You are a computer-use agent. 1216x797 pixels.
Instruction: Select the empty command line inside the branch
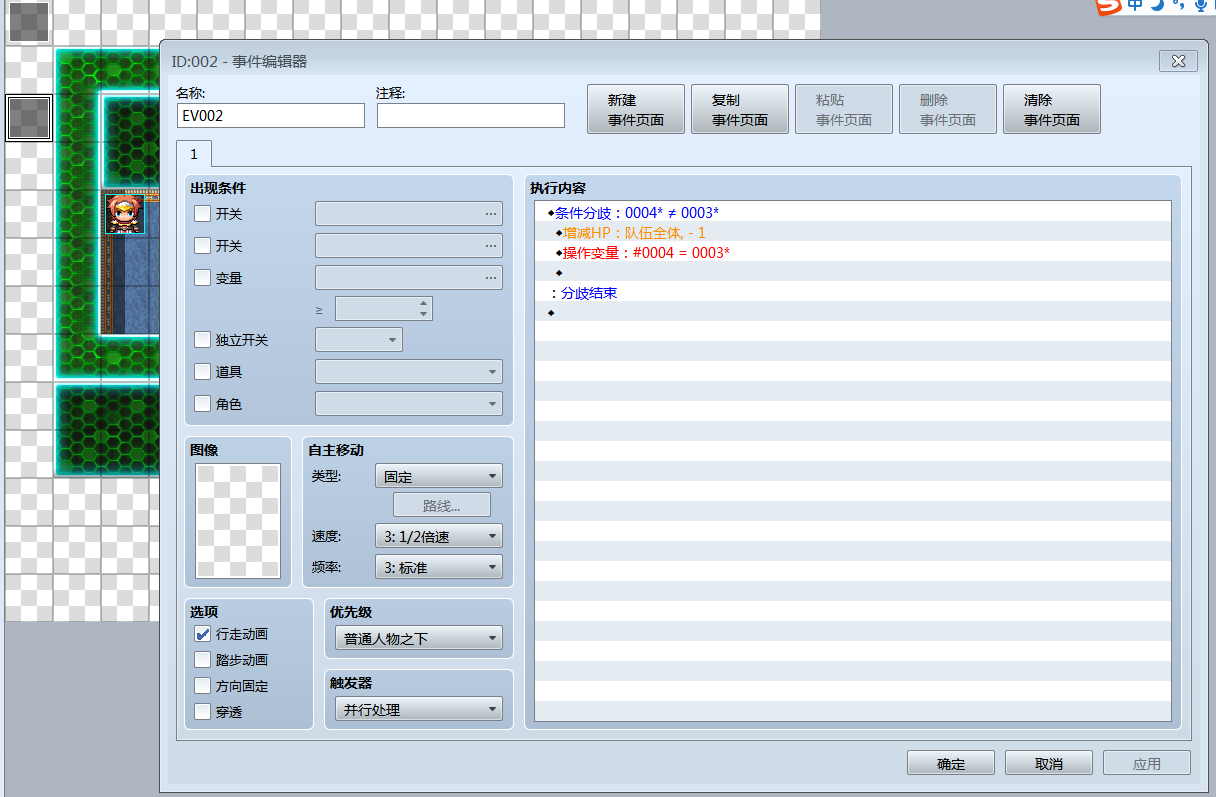(x=853, y=272)
